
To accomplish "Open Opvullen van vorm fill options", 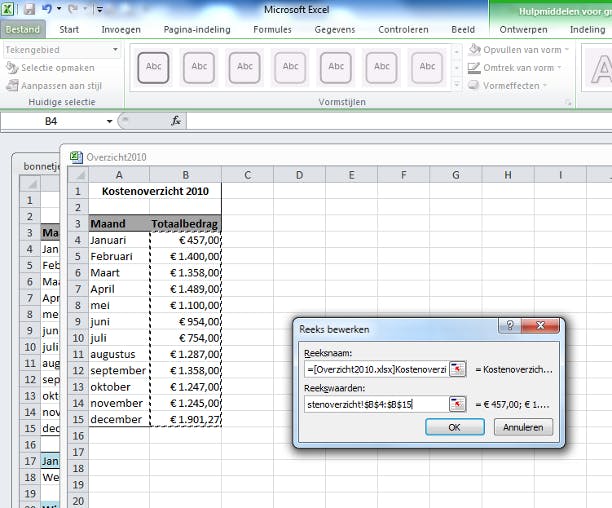I will tap(519, 50).
